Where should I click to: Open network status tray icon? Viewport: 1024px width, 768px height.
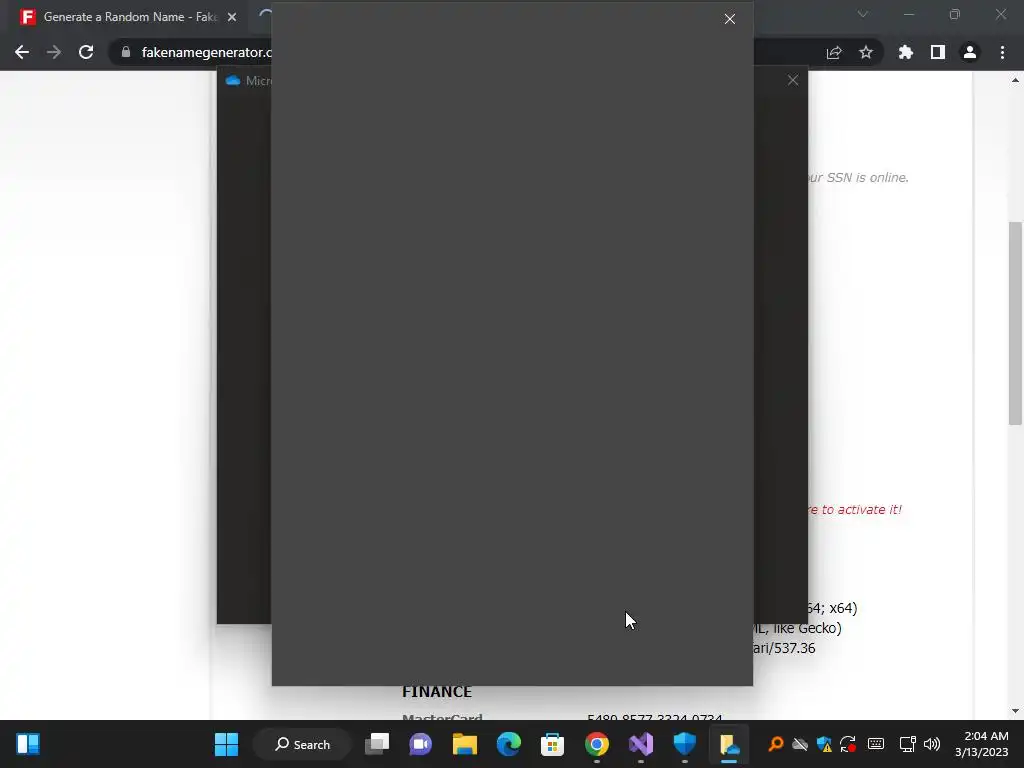907,744
